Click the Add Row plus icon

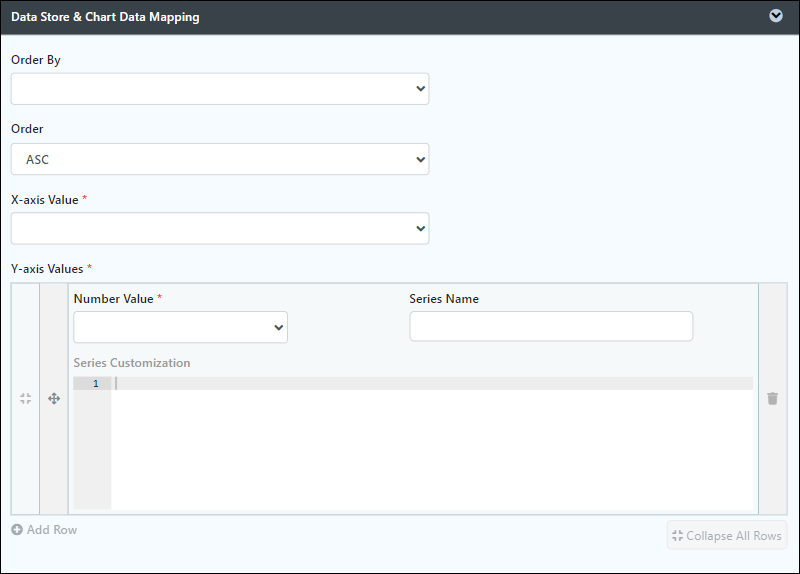17,530
